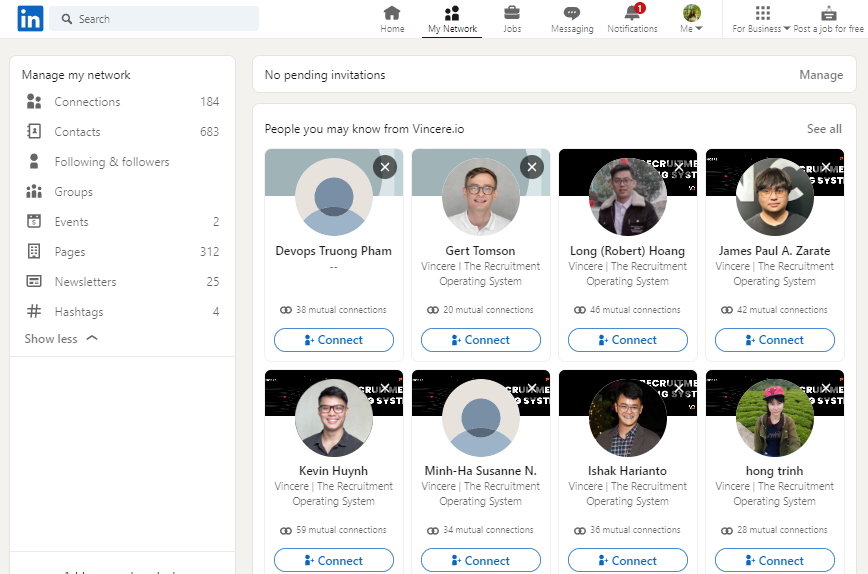Open Contacts in the sidebar
This screenshot has height=574, width=868.
(122, 132)
